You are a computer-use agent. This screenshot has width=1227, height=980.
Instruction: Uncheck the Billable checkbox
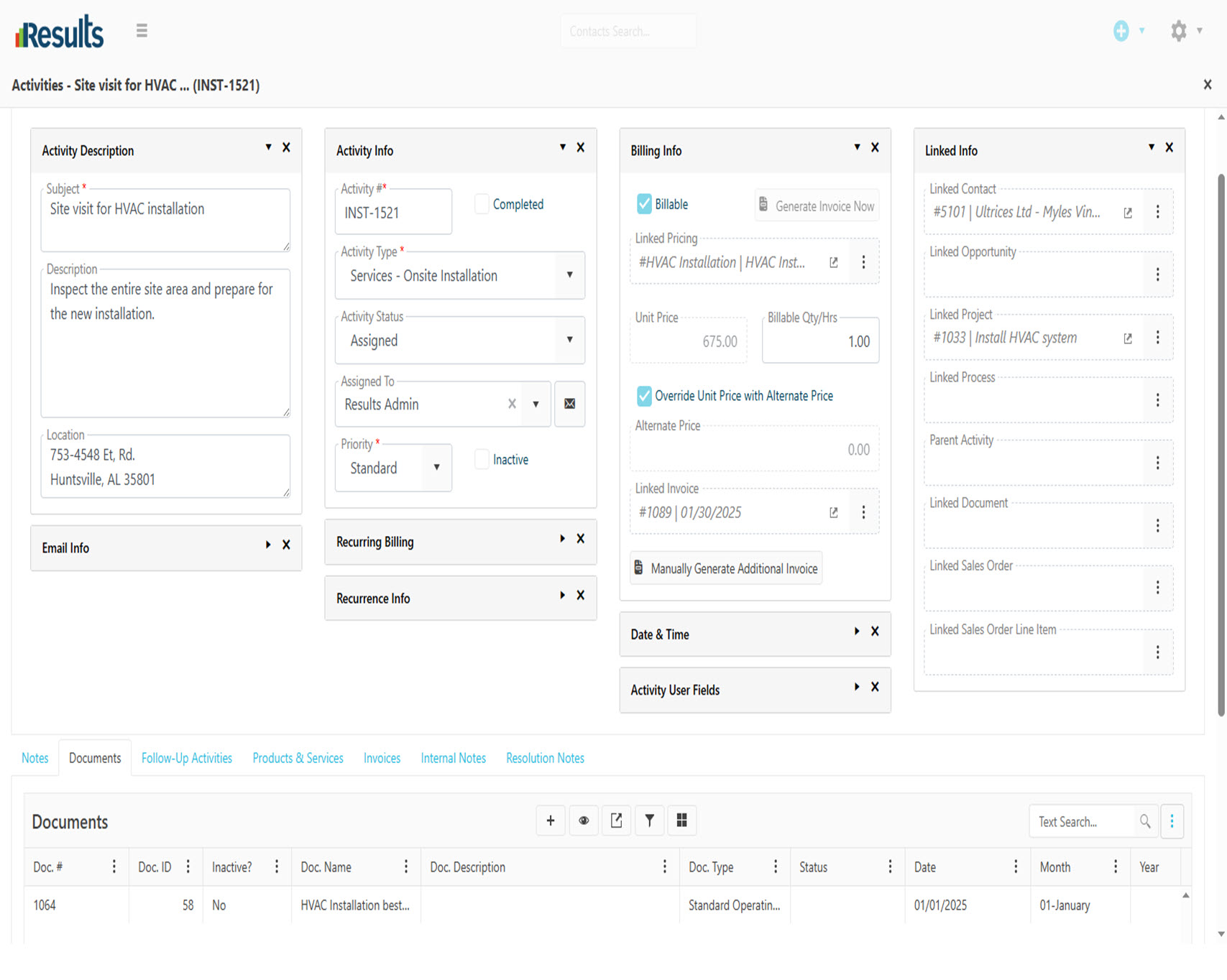[x=644, y=204]
